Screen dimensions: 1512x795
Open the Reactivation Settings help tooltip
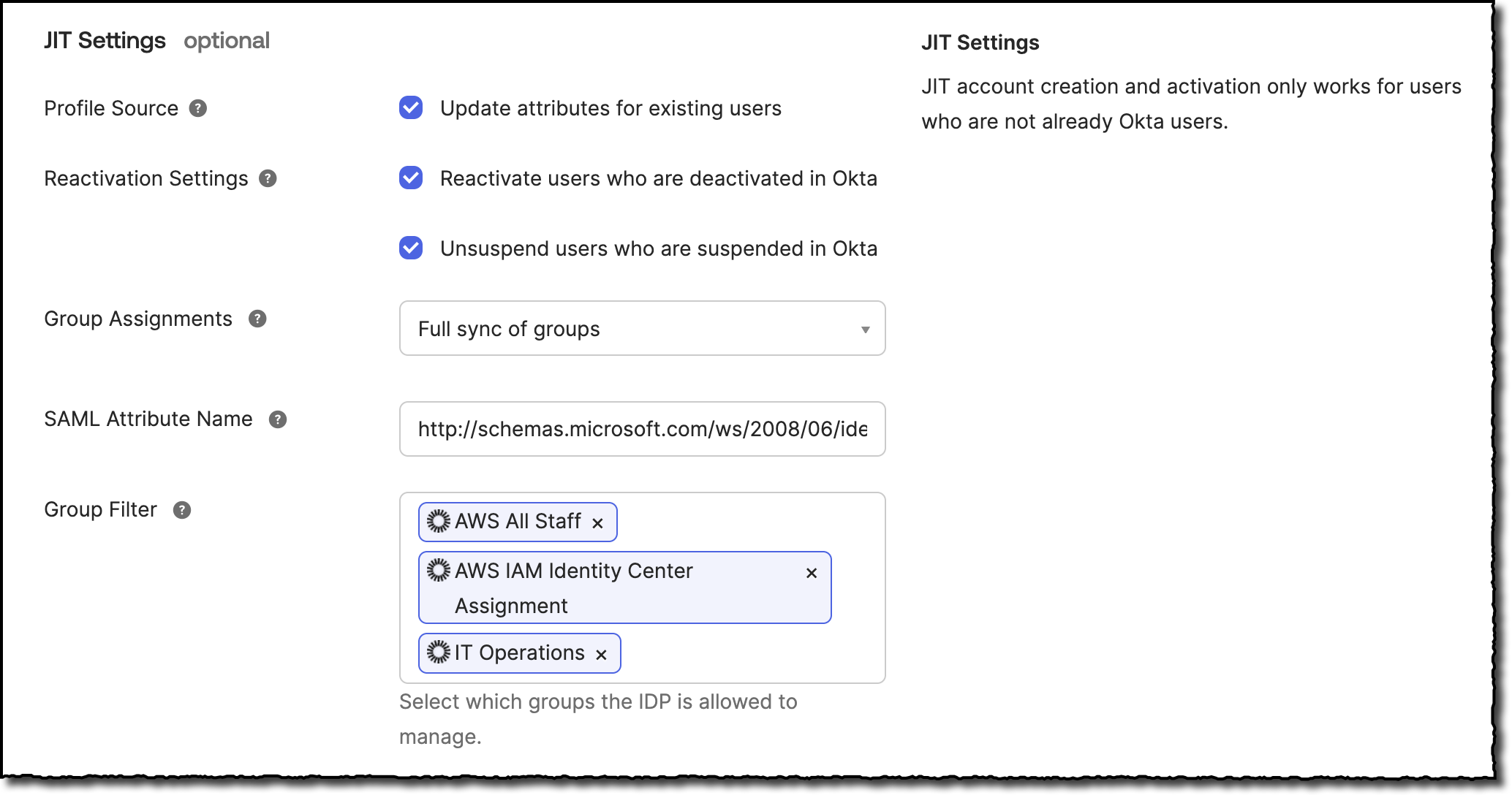[267, 178]
